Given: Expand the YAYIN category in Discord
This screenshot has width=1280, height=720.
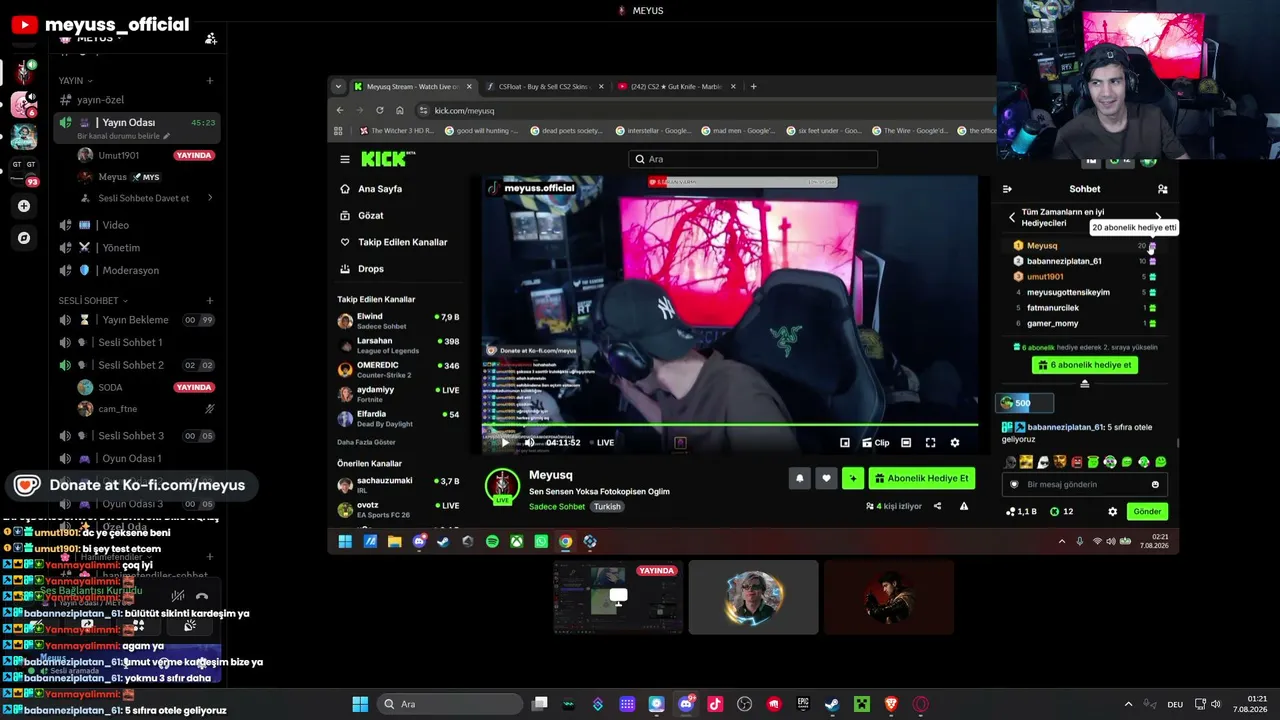Looking at the screenshot, I should (x=76, y=81).
